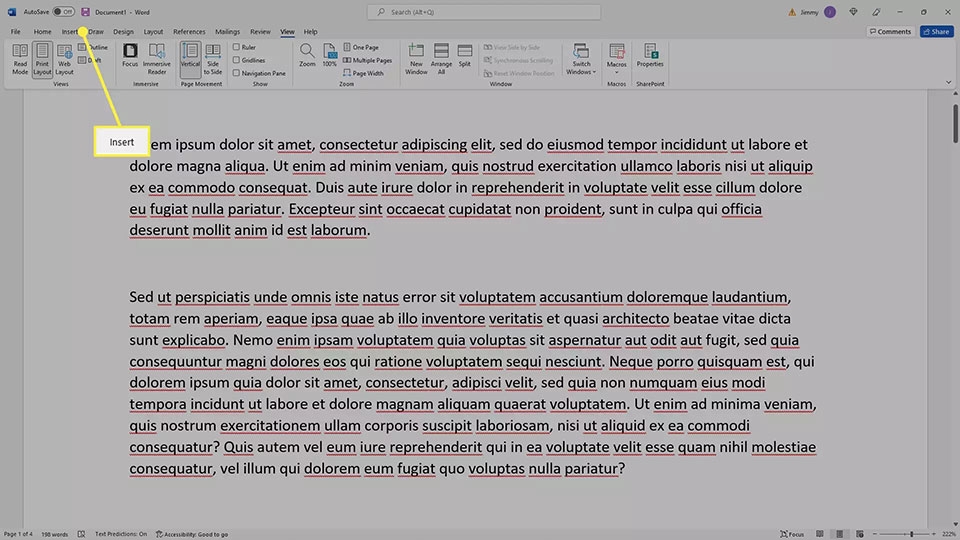Viewport: 960px width, 540px height.
Task: Switch to the Insert tab
Action: click(70, 31)
